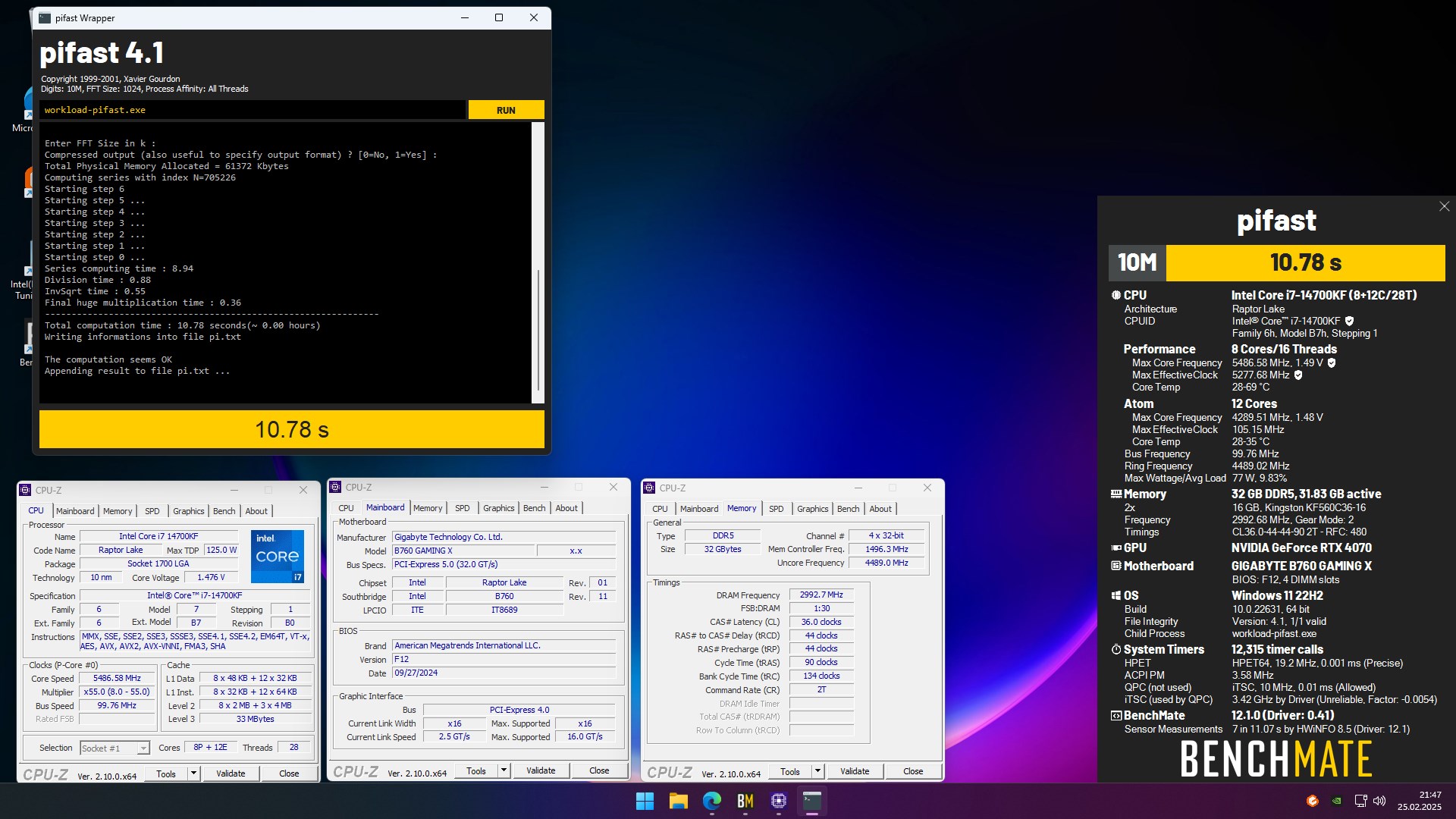Click Close button in right CPU-Z Memory window

coord(913,771)
